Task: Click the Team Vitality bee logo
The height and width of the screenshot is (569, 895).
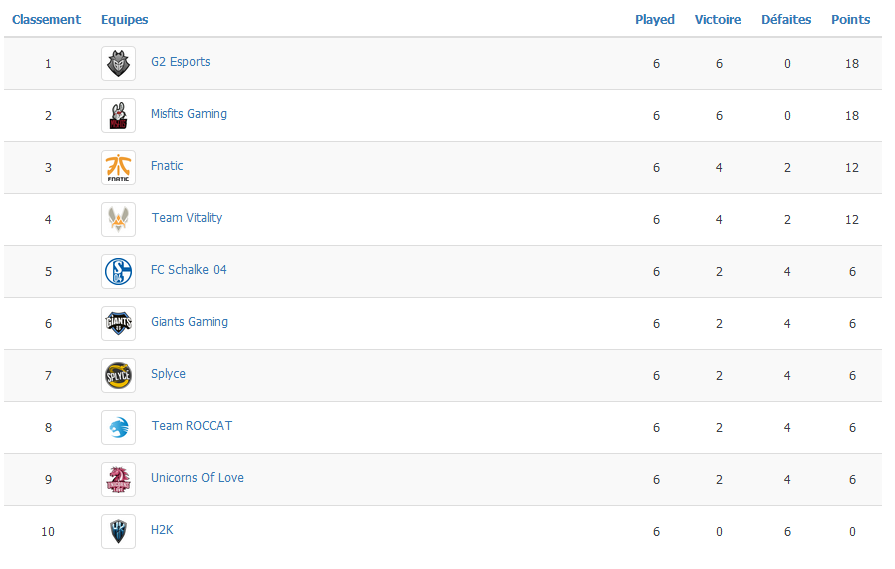Action: (118, 219)
